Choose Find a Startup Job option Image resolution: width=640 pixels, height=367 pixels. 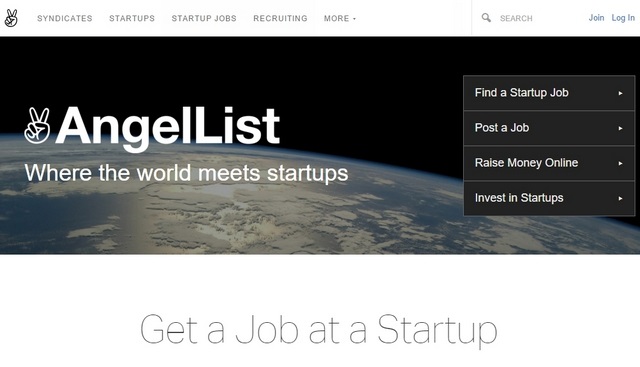click(549, 93)
